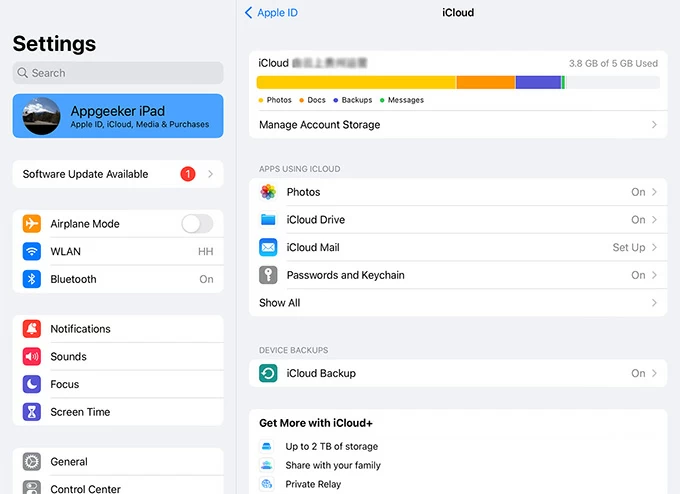Image resolution: width=680 pixels, height=494 pixels.
Task: Tap the Passwords and Keychain key icon
Action: coord(268,275)
